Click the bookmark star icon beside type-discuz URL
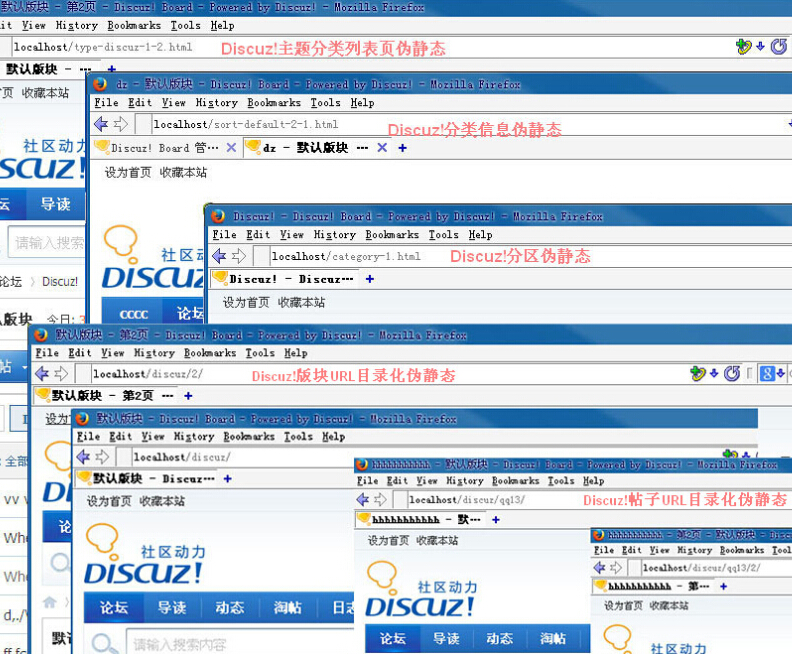 [743, 47]
